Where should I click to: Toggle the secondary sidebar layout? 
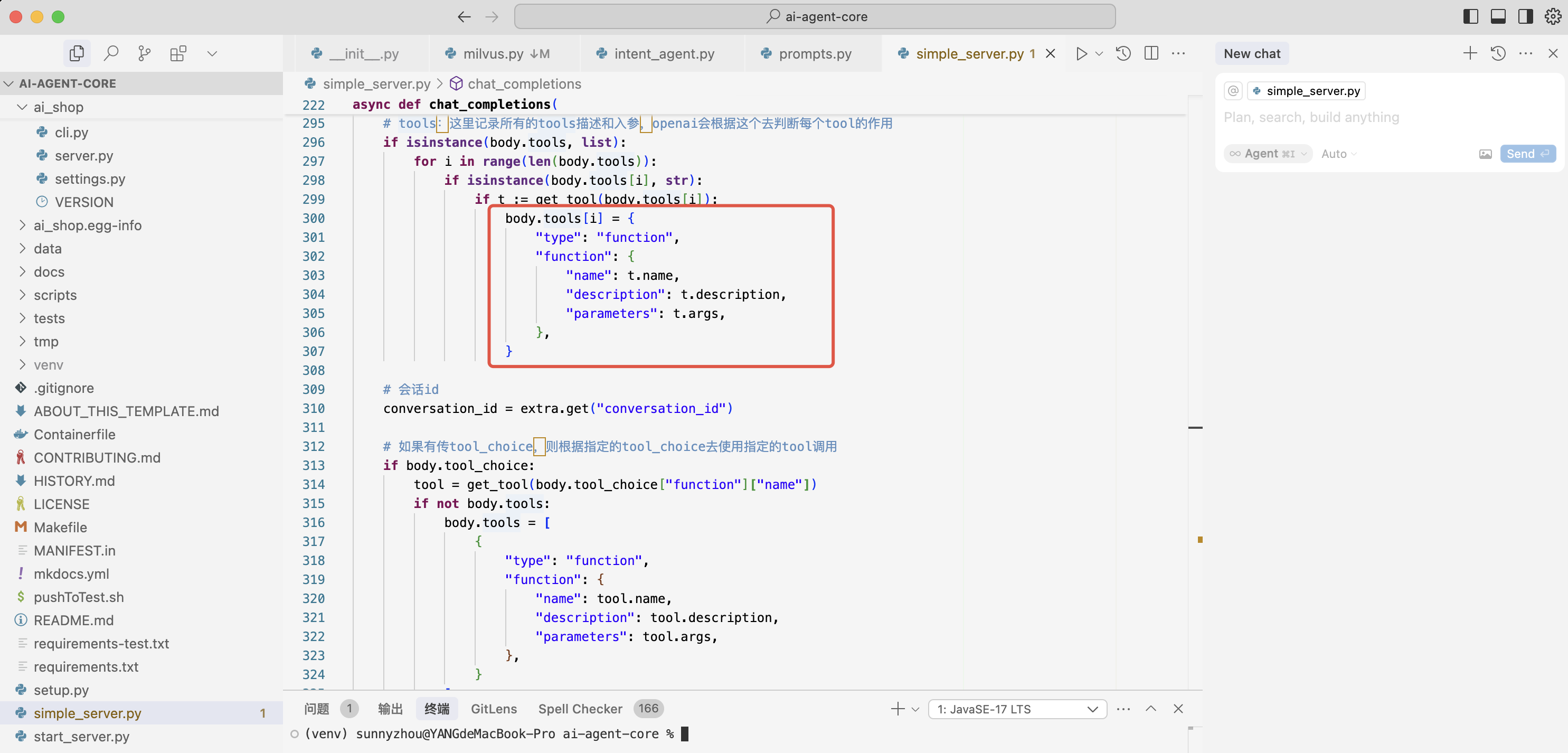pos(1525,16)
